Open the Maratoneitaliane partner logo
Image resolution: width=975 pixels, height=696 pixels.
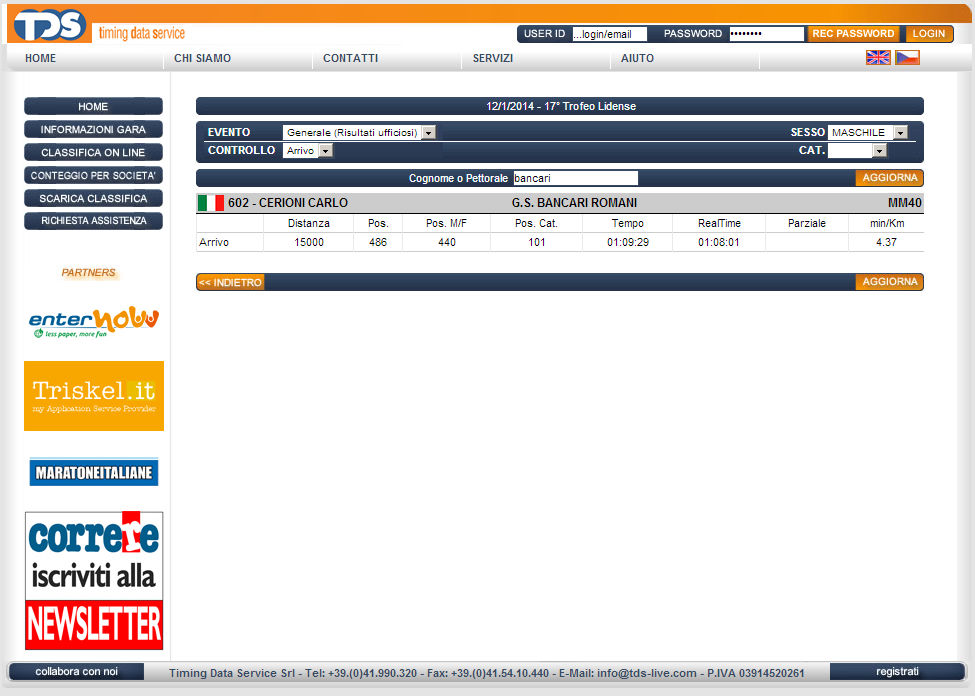point(94,472)
